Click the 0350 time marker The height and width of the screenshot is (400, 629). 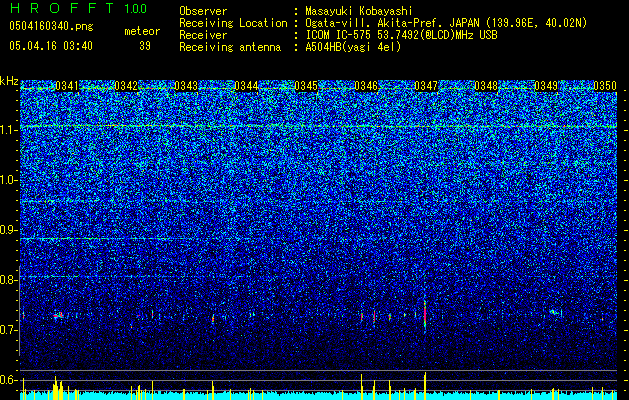click(x=605, y=86)
